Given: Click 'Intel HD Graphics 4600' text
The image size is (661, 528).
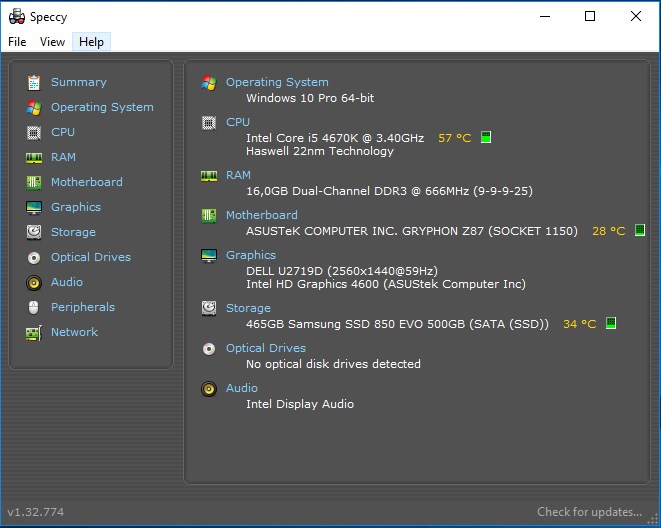Looking at the screenshot, I should (x=312, y=284).
